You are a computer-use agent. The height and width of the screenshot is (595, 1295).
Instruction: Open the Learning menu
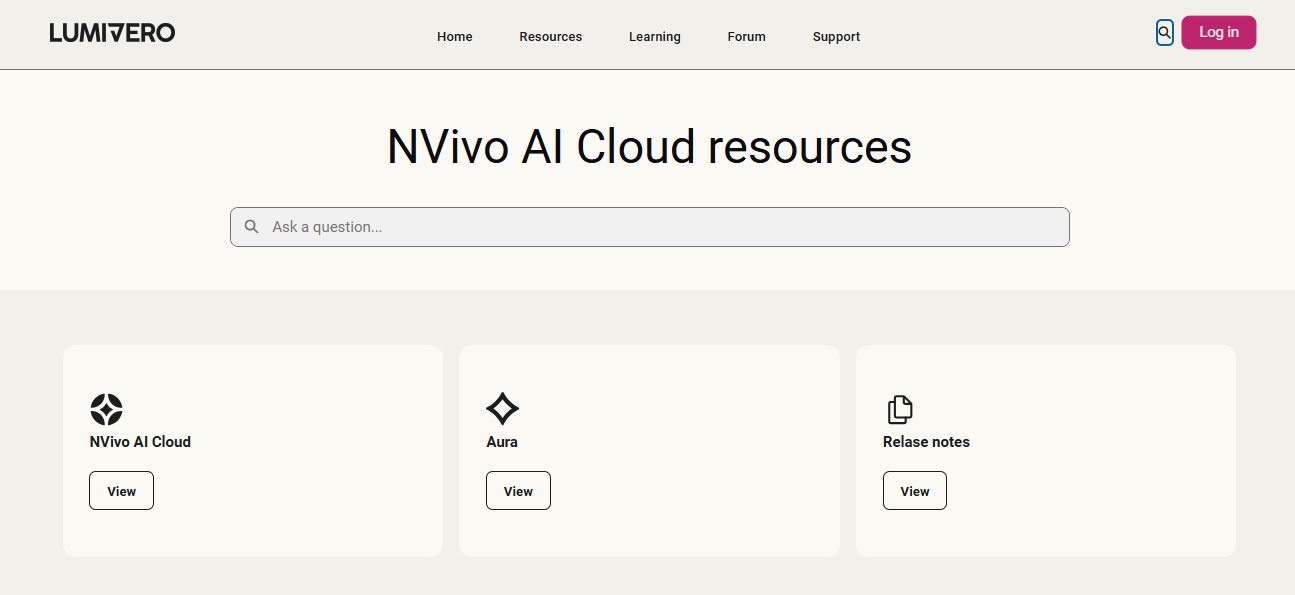(x=655, y=37)
